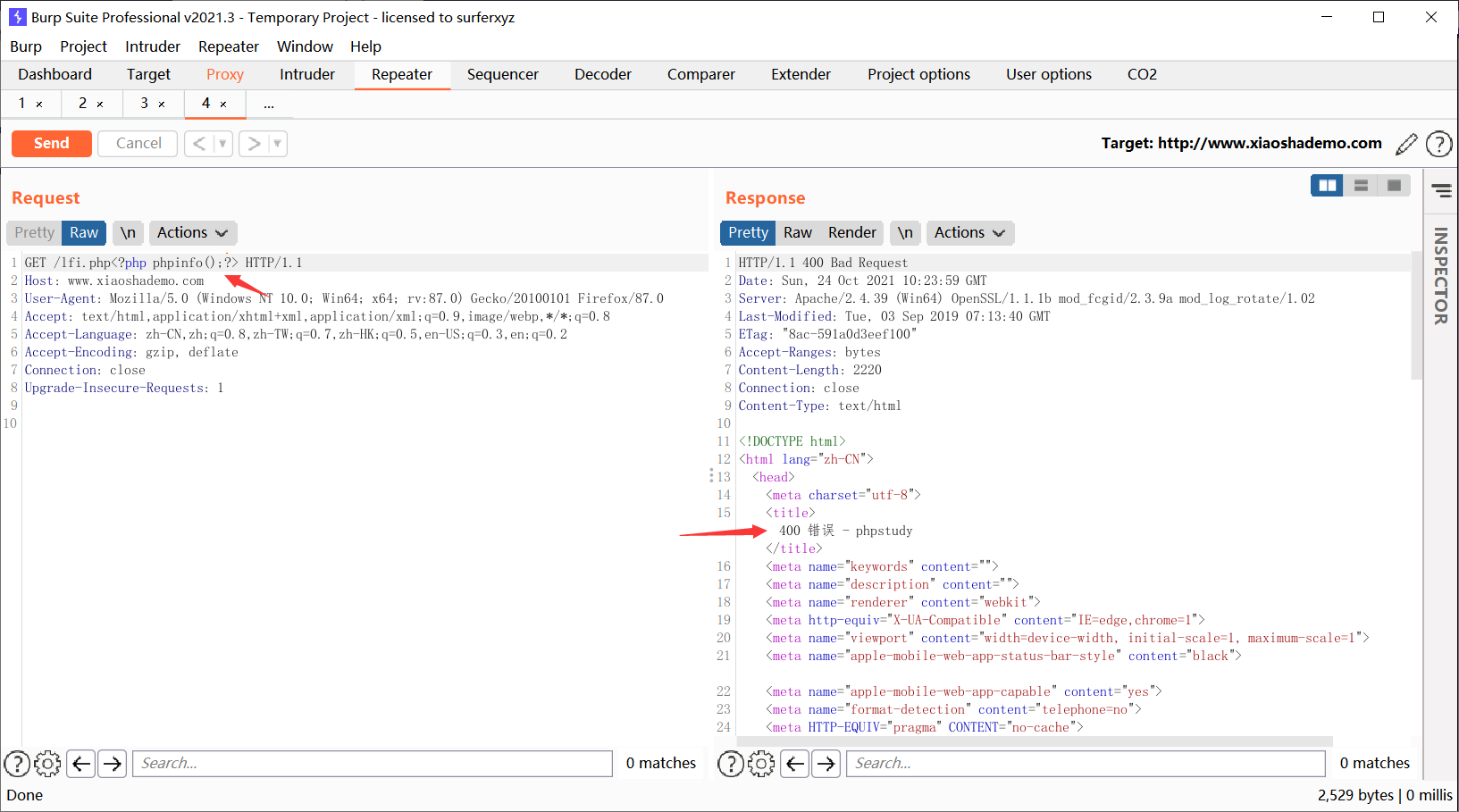Go to previous Response search match
The image size is (1459, 812).
(795, 764)
